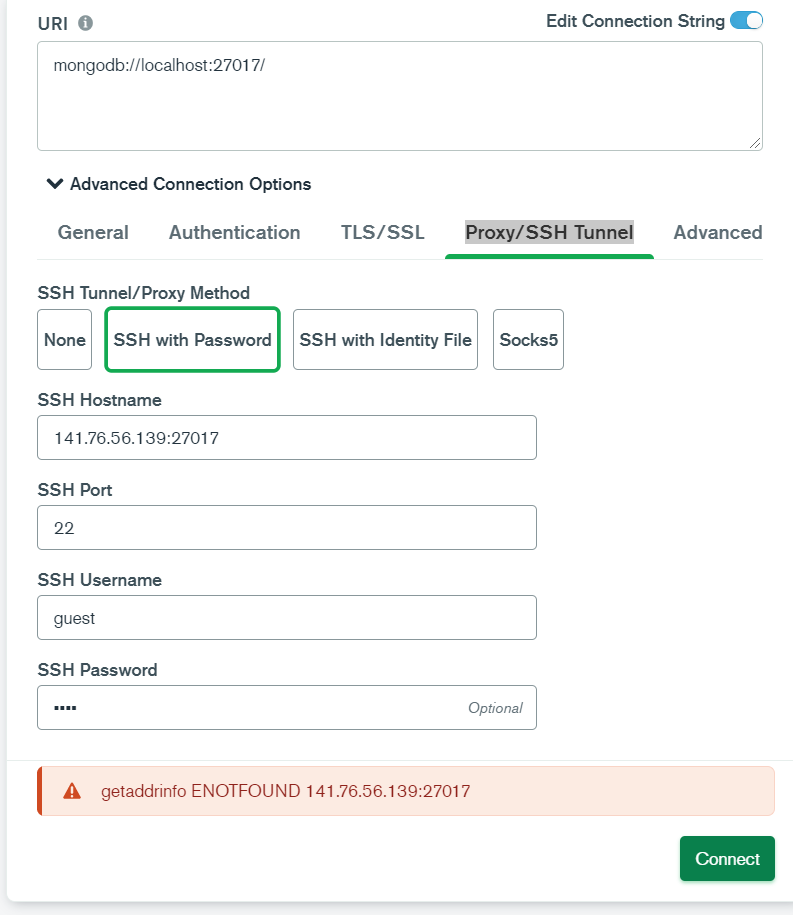Toggle the Edit Connection String switch
793x915 pixels.
coord(746,21)
